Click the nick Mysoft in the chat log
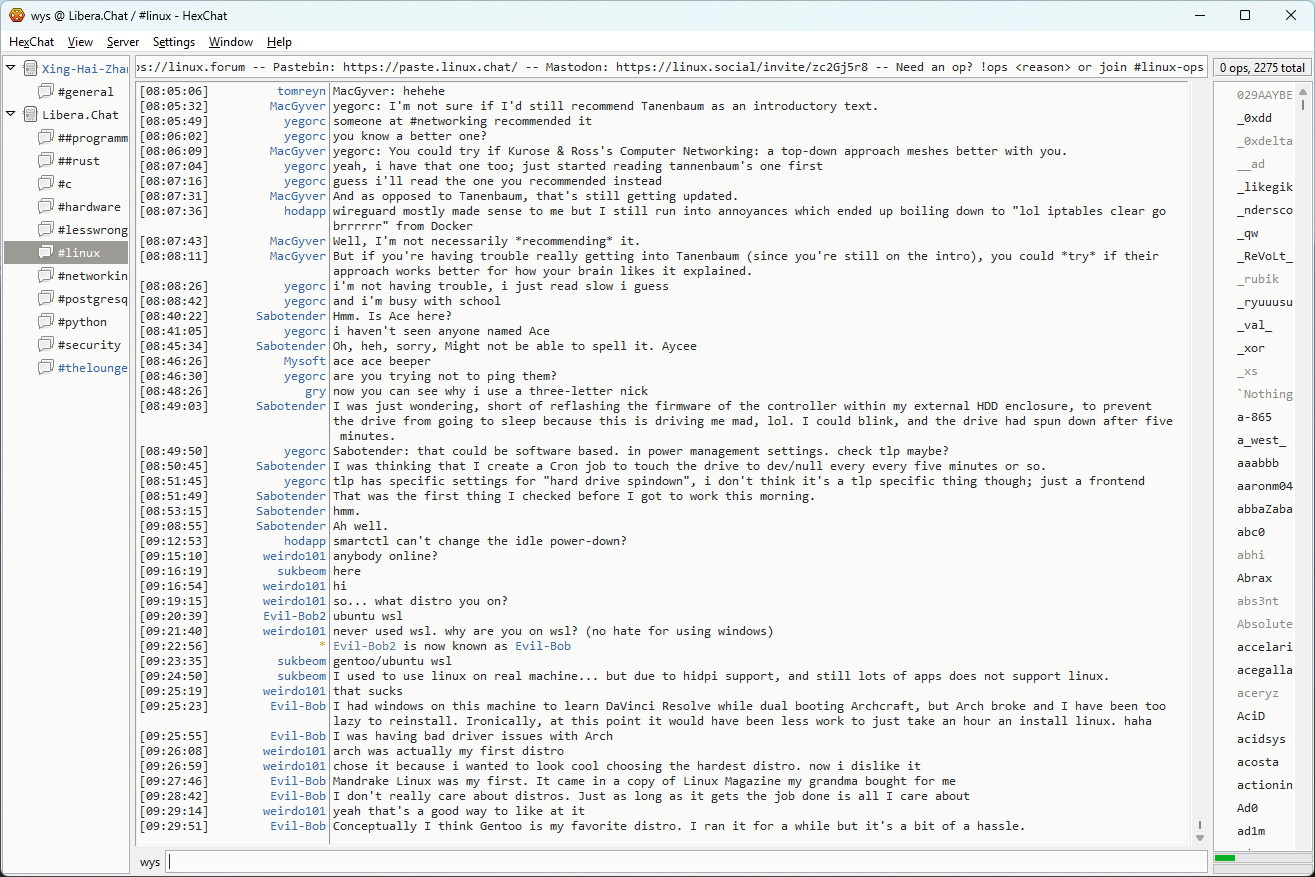This screenshot has height=877, width=1315. tap(305, 361)
